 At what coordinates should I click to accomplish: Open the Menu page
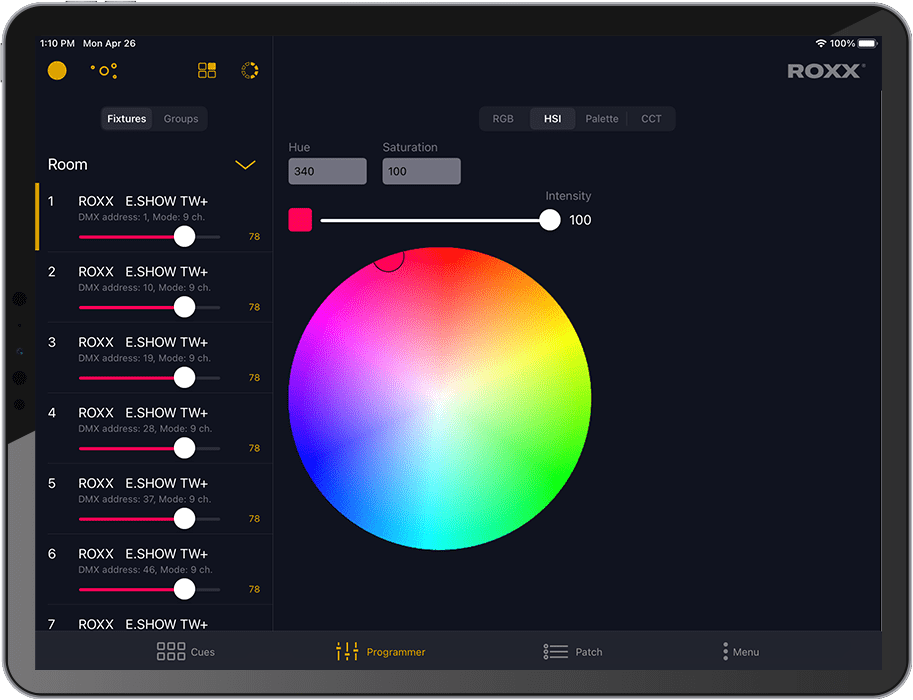pyautogui.click(x=741, y=652)
